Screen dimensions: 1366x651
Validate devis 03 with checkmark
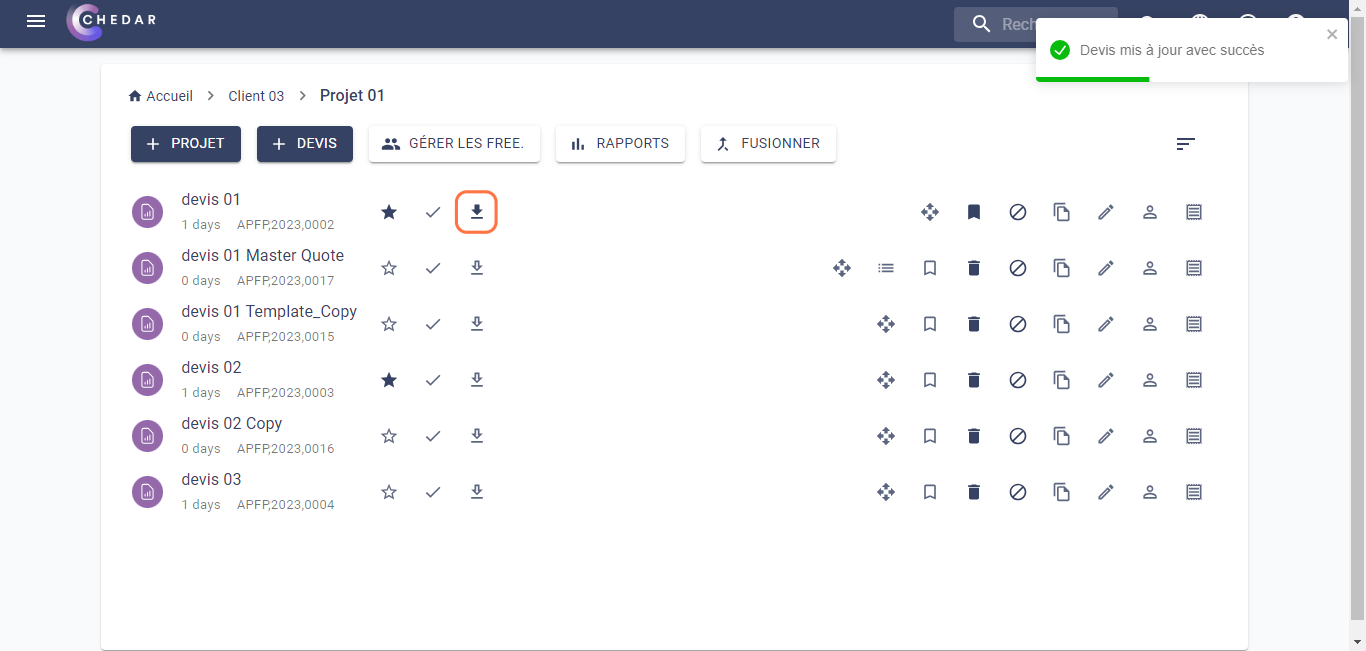(x=433, y=492)
